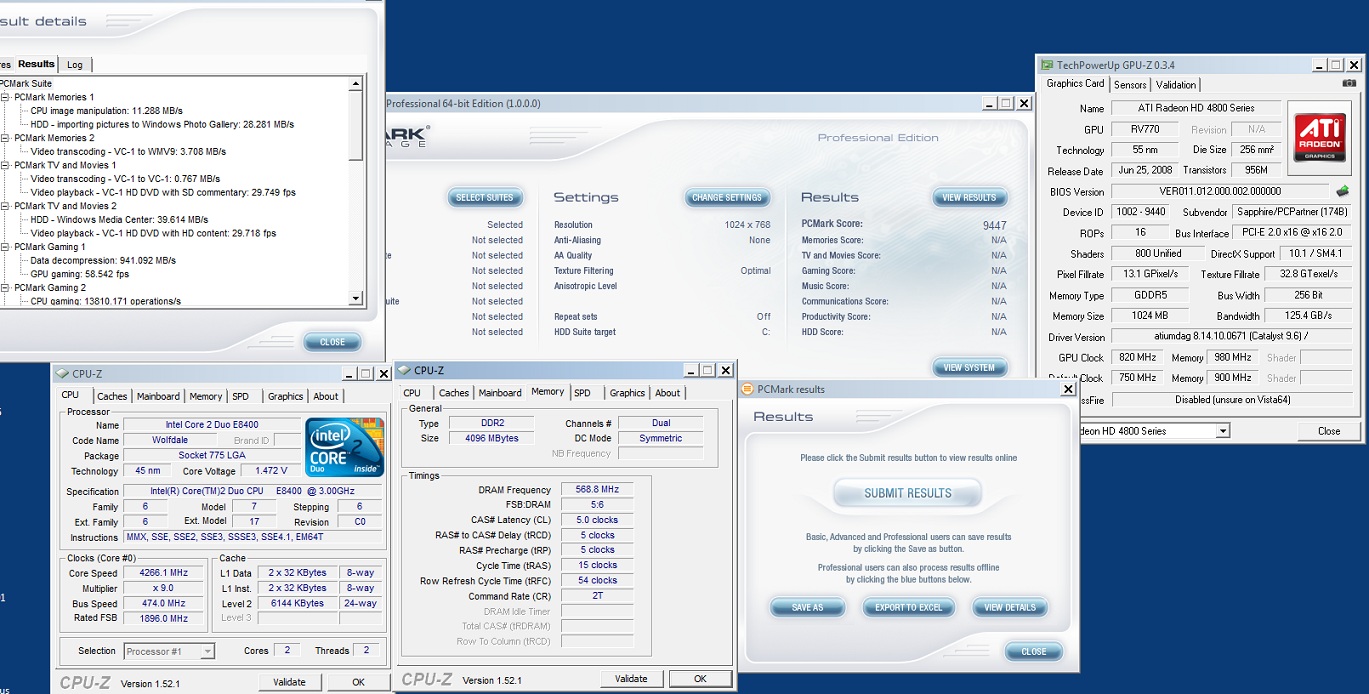Collapse the PCMark Gaming 2 tree node
The height and width of the screenshot is (694, 1369).
[6, 288]
